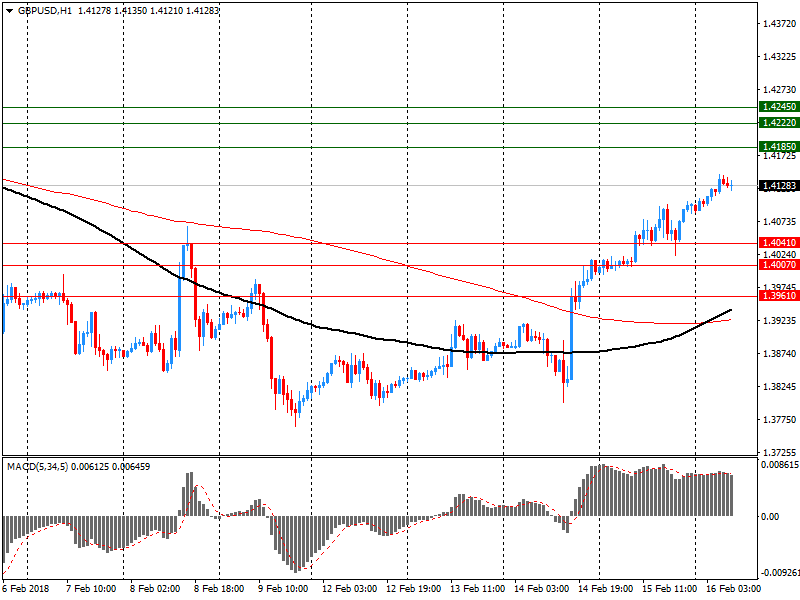Click the 1.40410 red support level label

pyautogui.click(x=779, y=243)
